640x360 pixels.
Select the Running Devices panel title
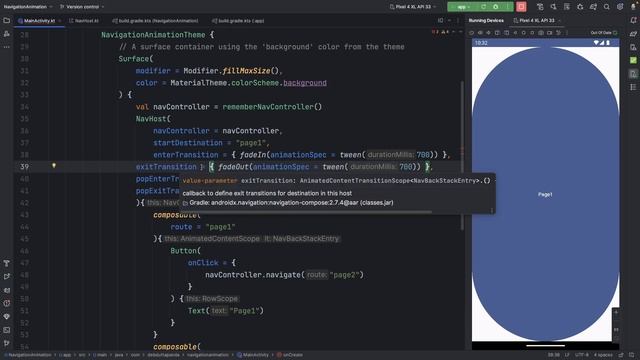pyautogui.click(x=486, y=20)
